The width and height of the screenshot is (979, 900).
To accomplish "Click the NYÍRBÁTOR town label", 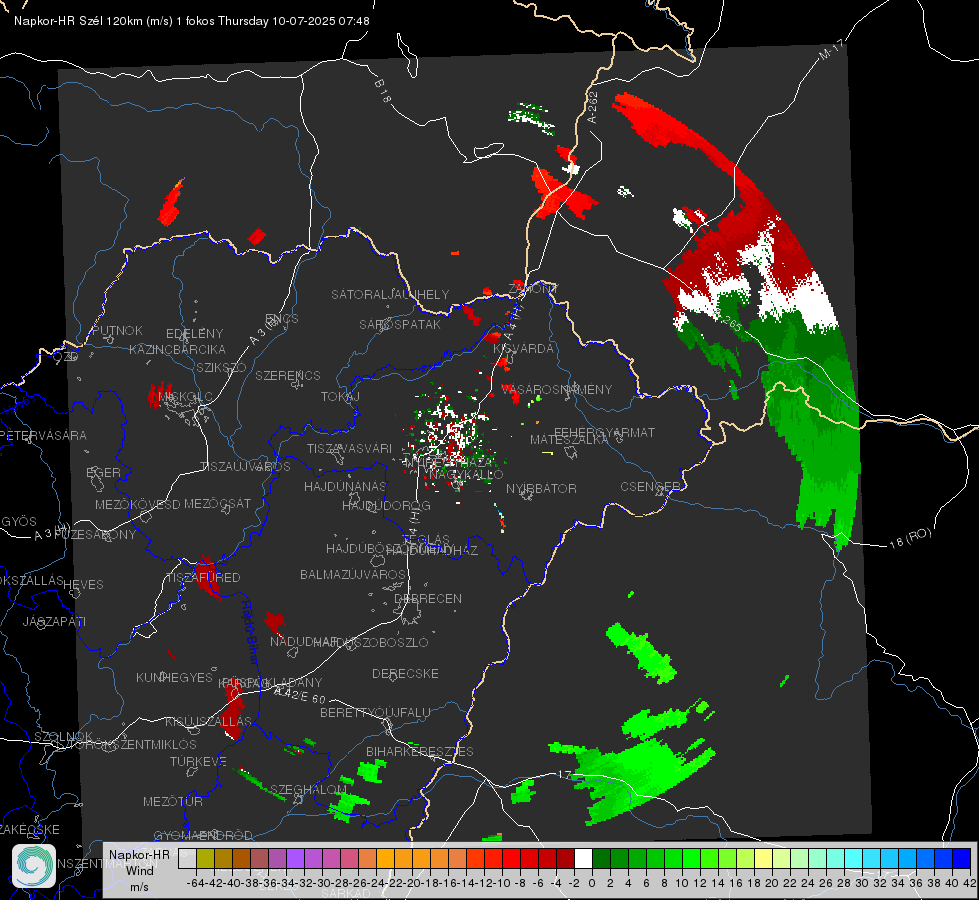I will click(541, 488).
